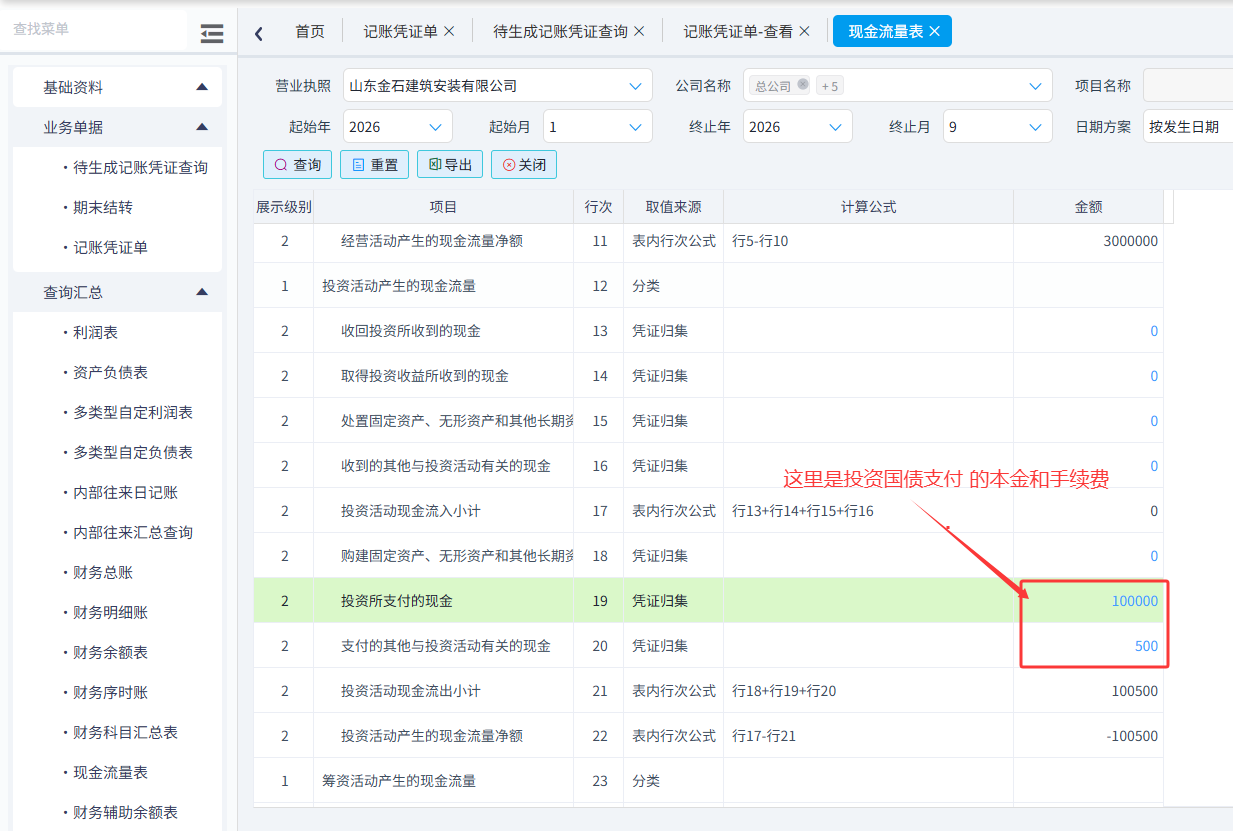Open the 终止月 dropdown
The image size is (1233, 831).
997,127
